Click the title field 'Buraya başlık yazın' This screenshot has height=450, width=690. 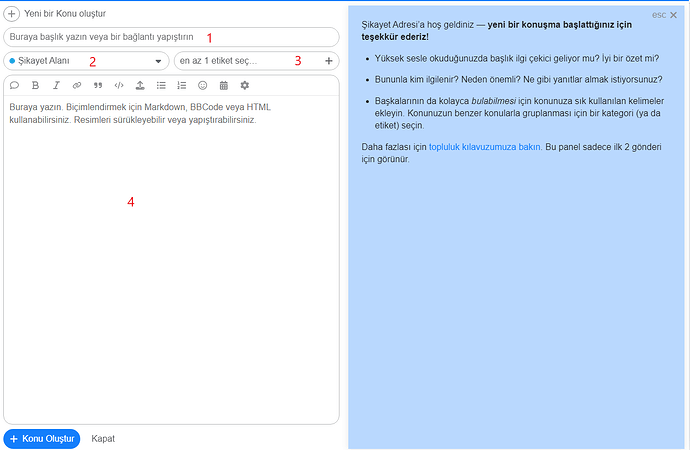click(171, 37)
